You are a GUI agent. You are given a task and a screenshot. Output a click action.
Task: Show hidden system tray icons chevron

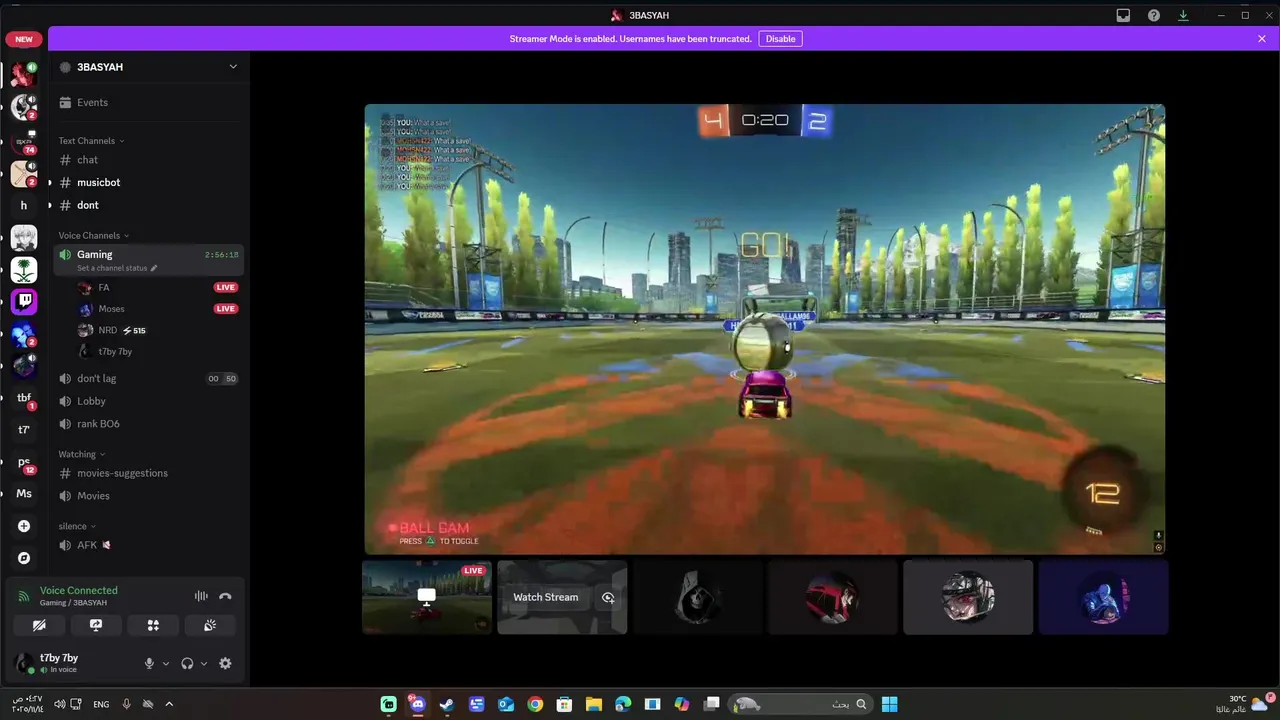pyautogui.click(x=169, y=704)
